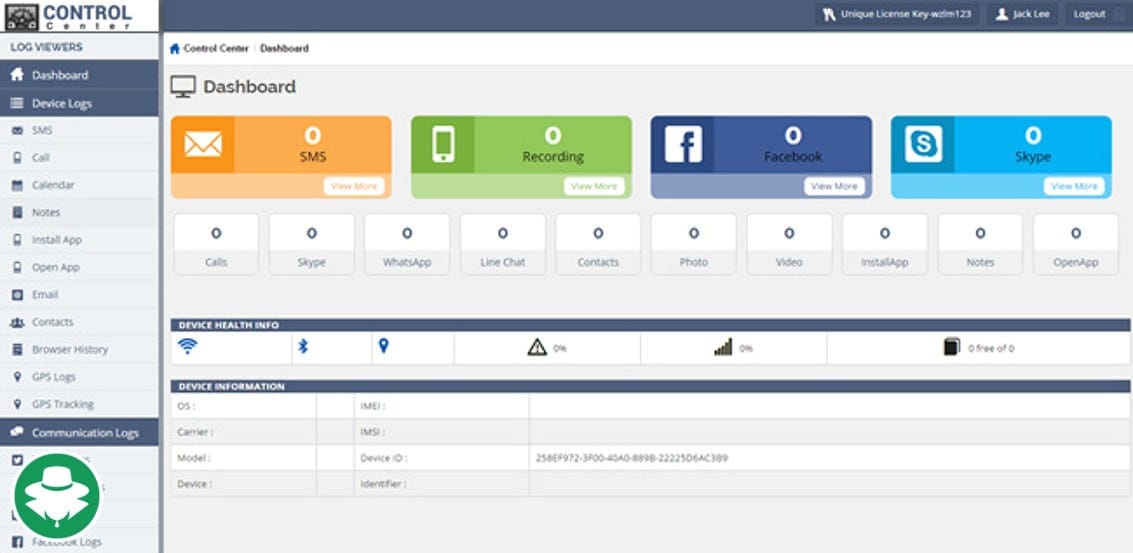Click the Calendar sidebar icon
The height and width of the screenshot is (553, 1133).
[17, 185]
